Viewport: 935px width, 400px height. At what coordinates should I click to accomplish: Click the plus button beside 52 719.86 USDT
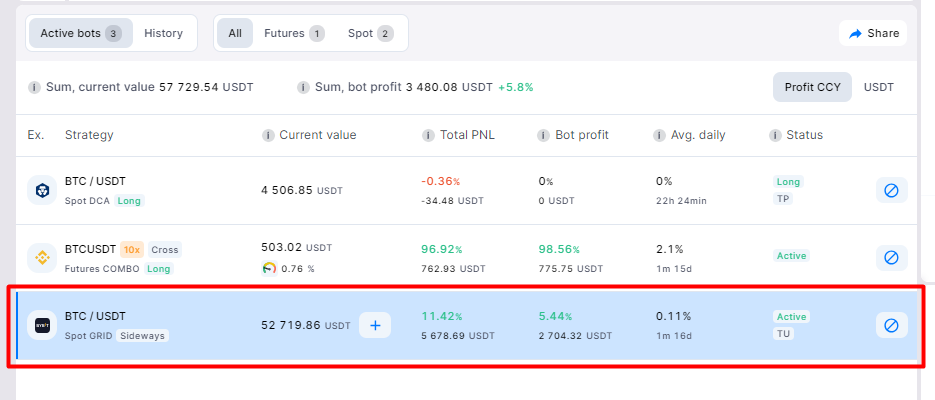click(x=375, y=325)
